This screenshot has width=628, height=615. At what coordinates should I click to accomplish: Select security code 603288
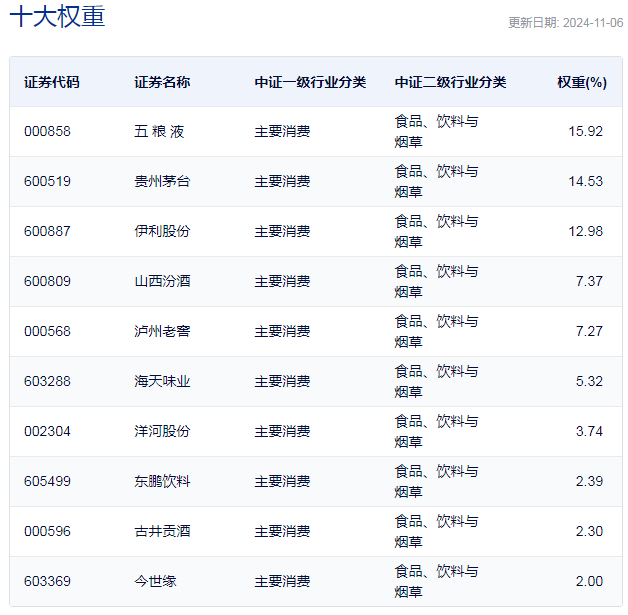(x=47, y=382)
